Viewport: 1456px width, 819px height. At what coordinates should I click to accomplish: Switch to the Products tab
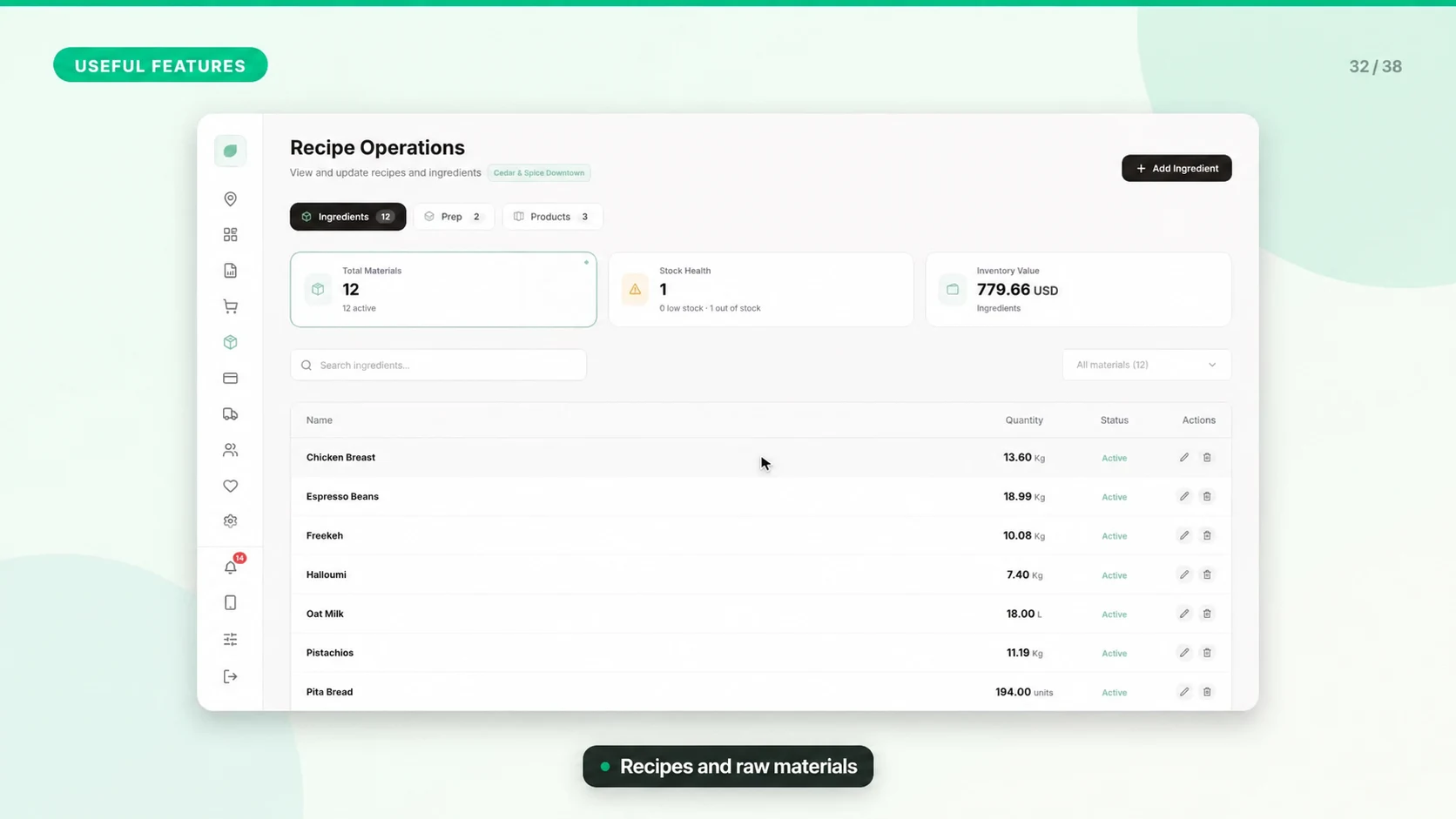point(552,217)
